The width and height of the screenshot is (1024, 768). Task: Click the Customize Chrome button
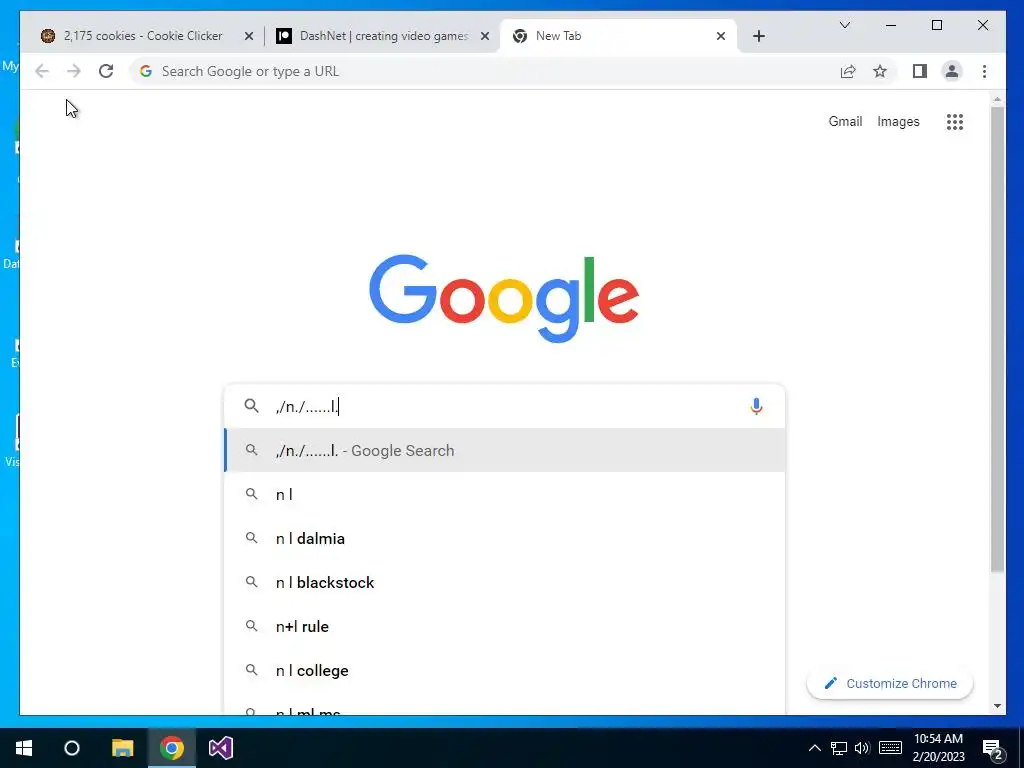(x=889, y=683)
